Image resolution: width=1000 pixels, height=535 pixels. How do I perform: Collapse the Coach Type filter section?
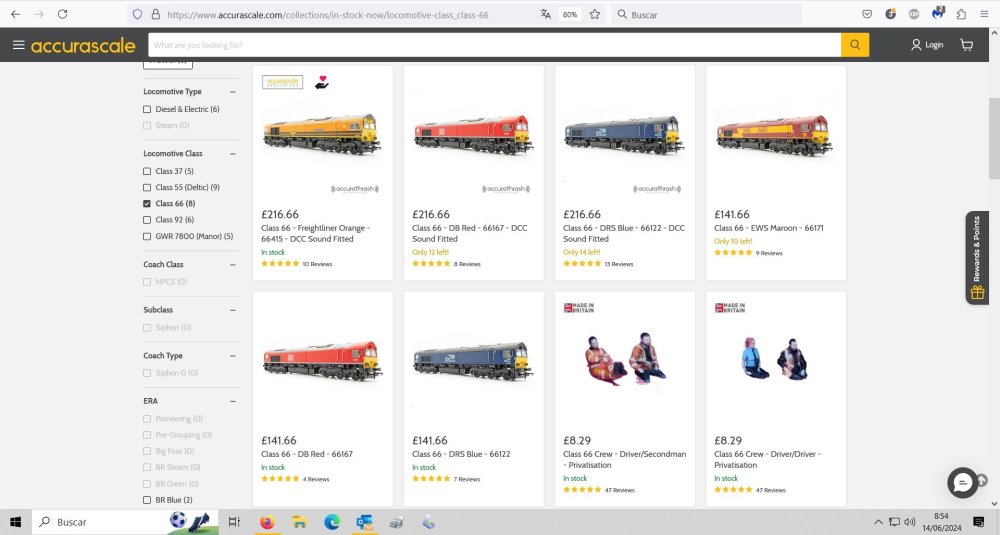(233, 356)
